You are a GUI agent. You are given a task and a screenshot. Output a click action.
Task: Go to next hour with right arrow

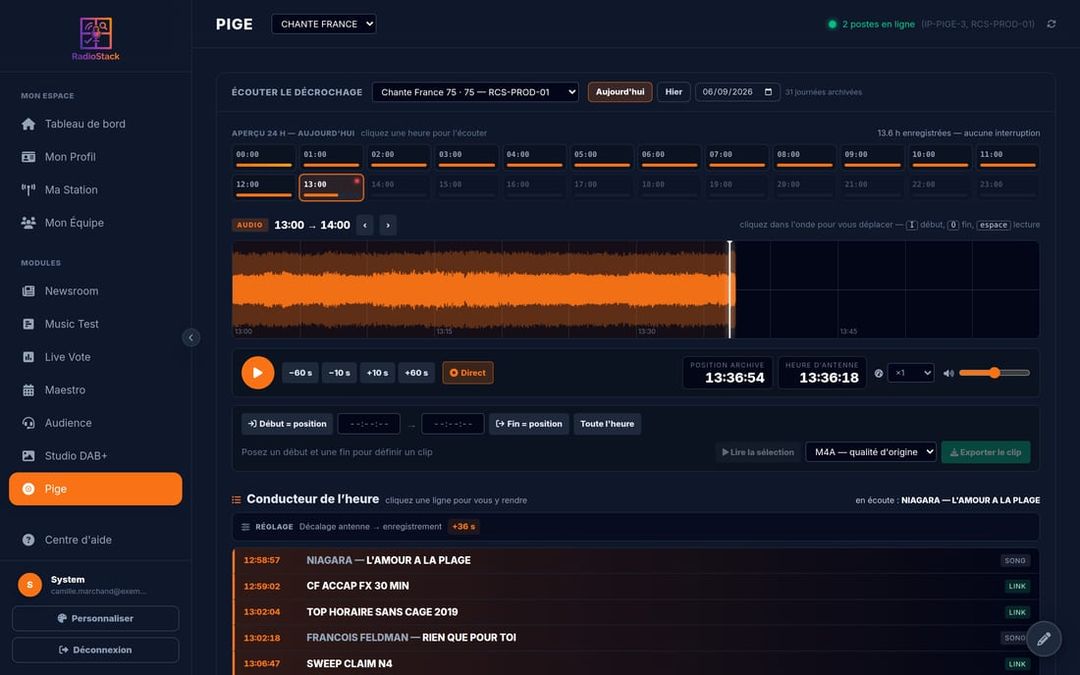[388, 225]
